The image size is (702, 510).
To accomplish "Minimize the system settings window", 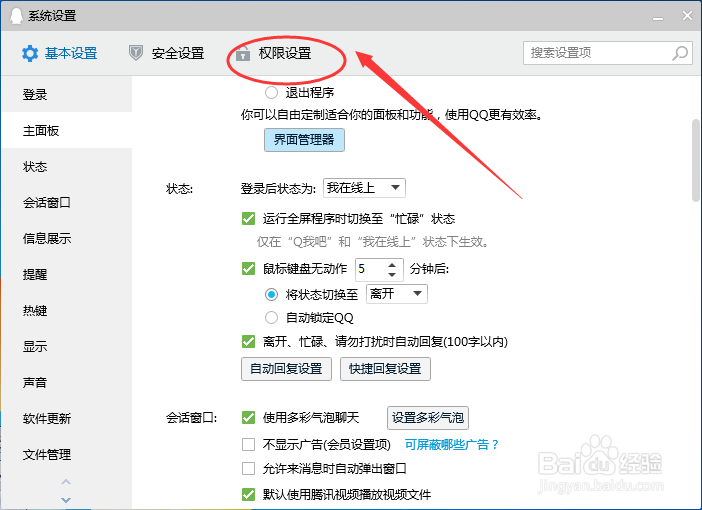I will pyautogui.click(x=658, y=17).
